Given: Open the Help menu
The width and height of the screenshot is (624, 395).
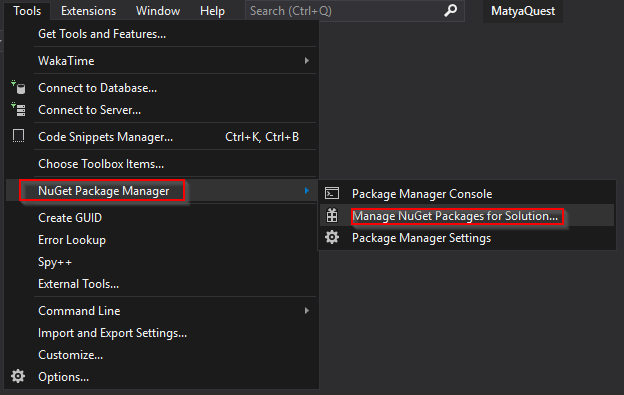Looking at the screenshot, I should click(x=213, y=11).
